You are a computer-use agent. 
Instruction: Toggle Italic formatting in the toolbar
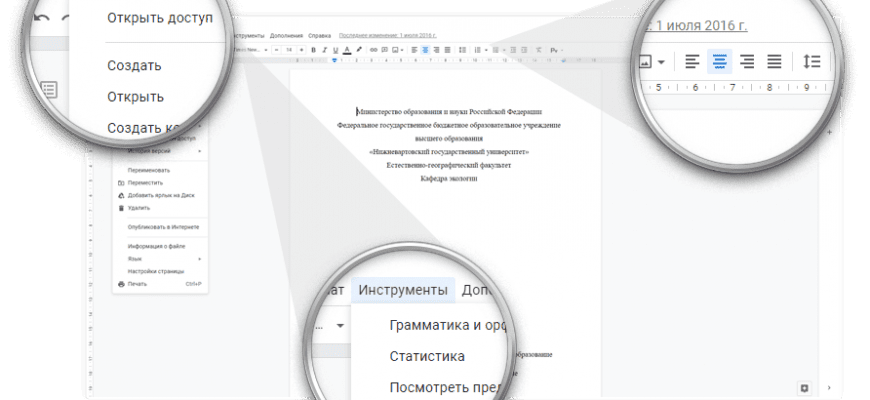(324, 50)
